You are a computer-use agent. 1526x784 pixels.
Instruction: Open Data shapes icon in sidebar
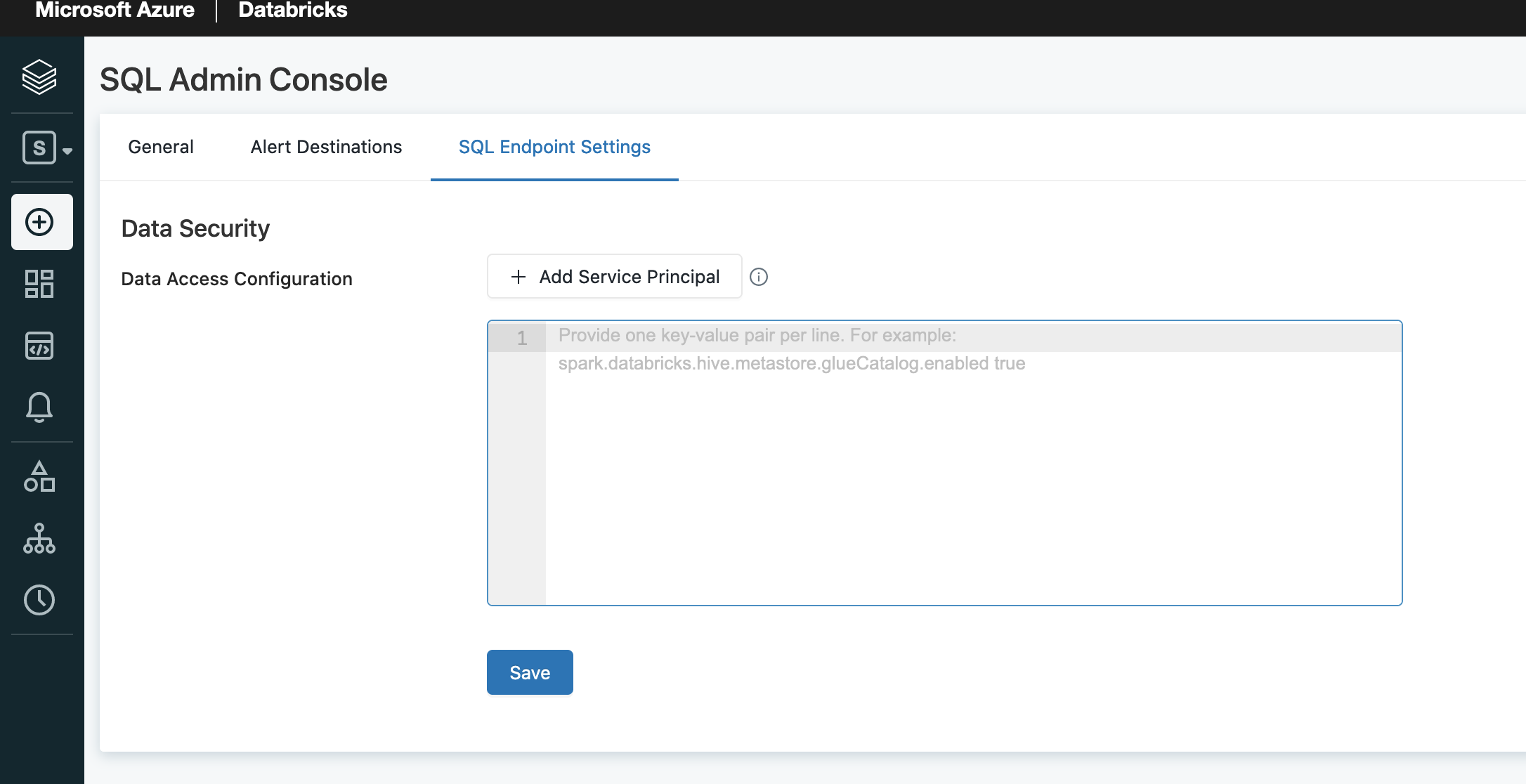tap(39, 477)
